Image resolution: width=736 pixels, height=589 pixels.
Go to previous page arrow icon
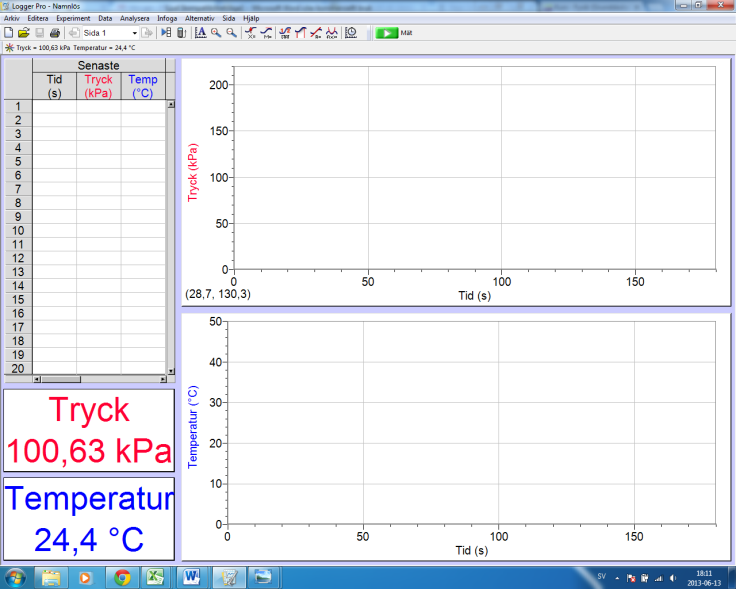click(x=74, y=33)
